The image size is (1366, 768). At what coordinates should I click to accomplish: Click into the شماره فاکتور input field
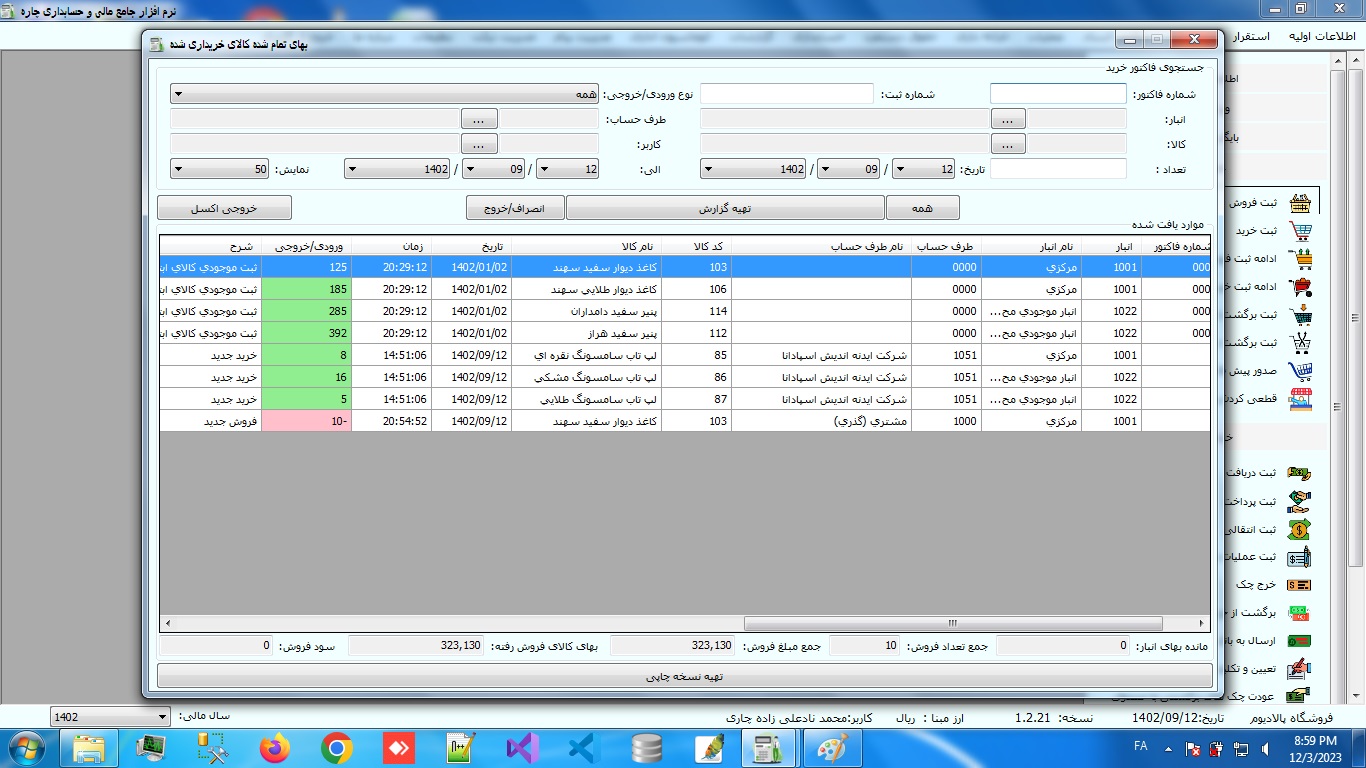[1057, 94]
